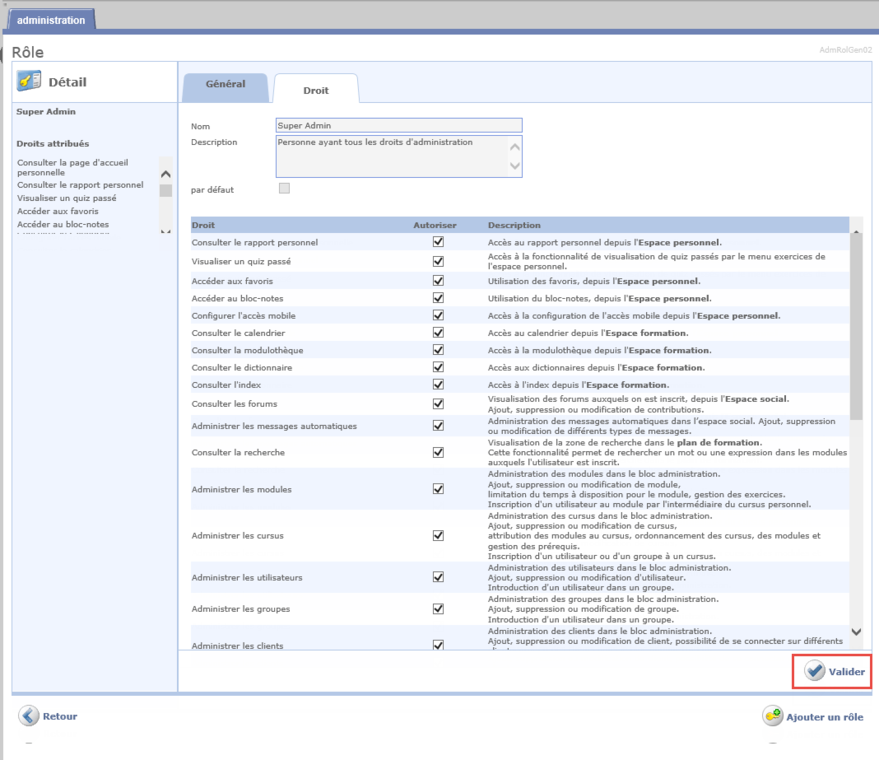879x760 pixels.
Task: Toggle the Administrer les modules checkbox
Action: click(x=438, y=489)
